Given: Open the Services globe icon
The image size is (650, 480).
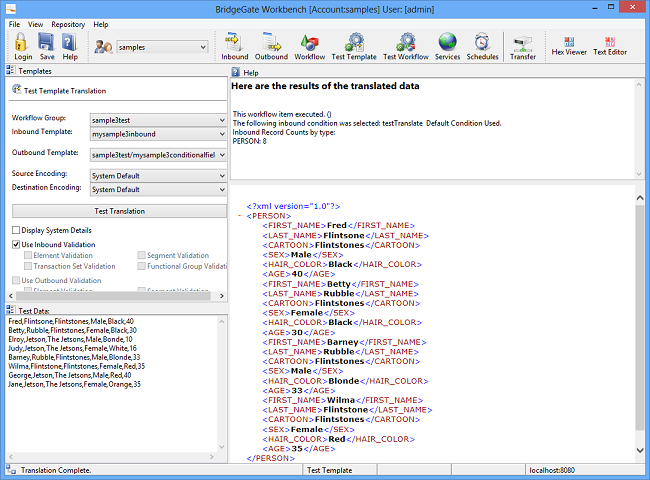Looking at the screenshot, I should click(447, 42).
